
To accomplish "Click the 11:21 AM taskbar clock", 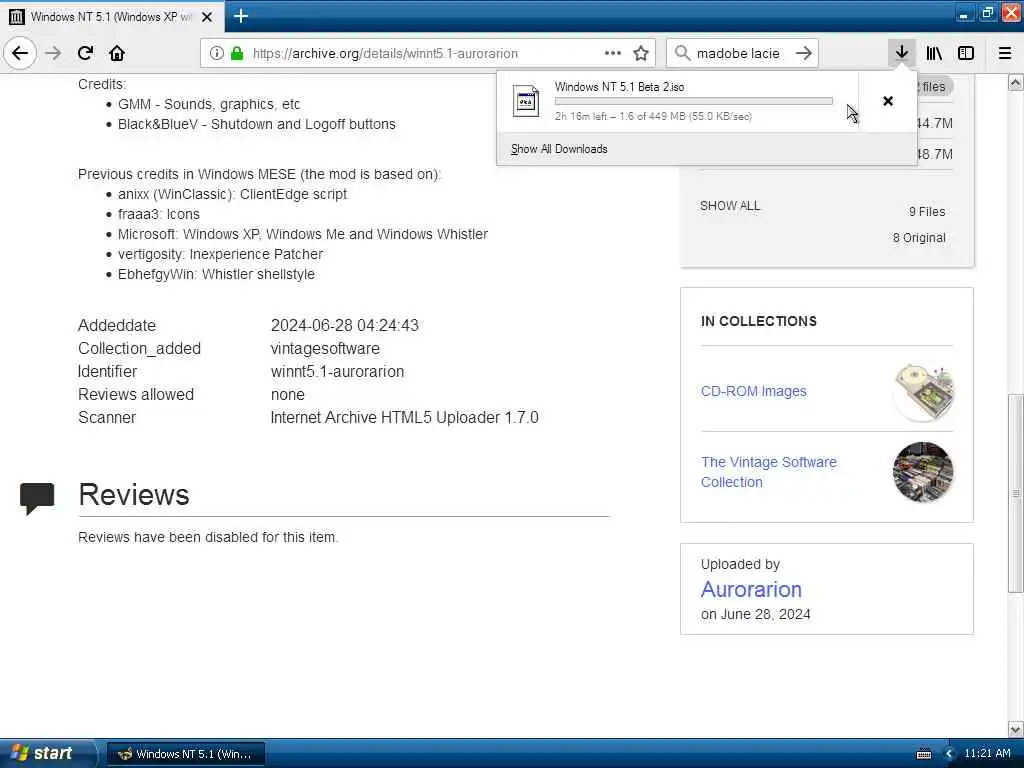I will tap(987, 753).
